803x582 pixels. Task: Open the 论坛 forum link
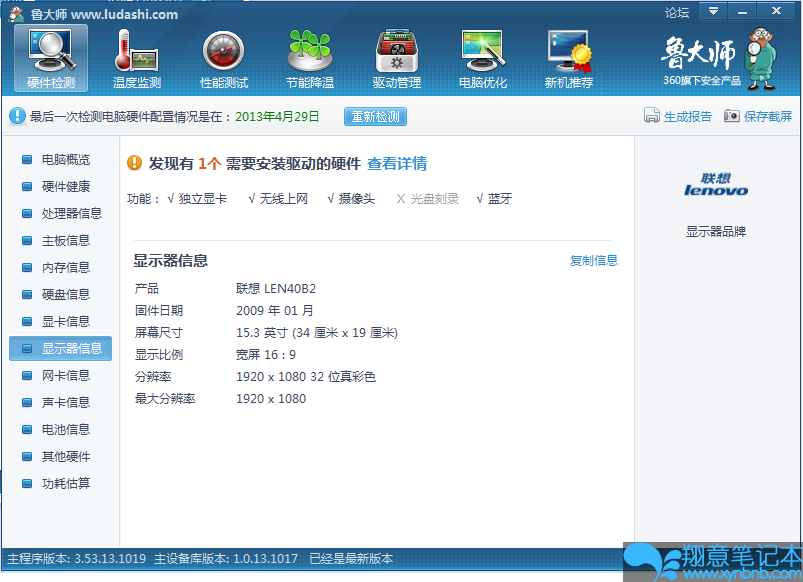[x=677, y=12]
